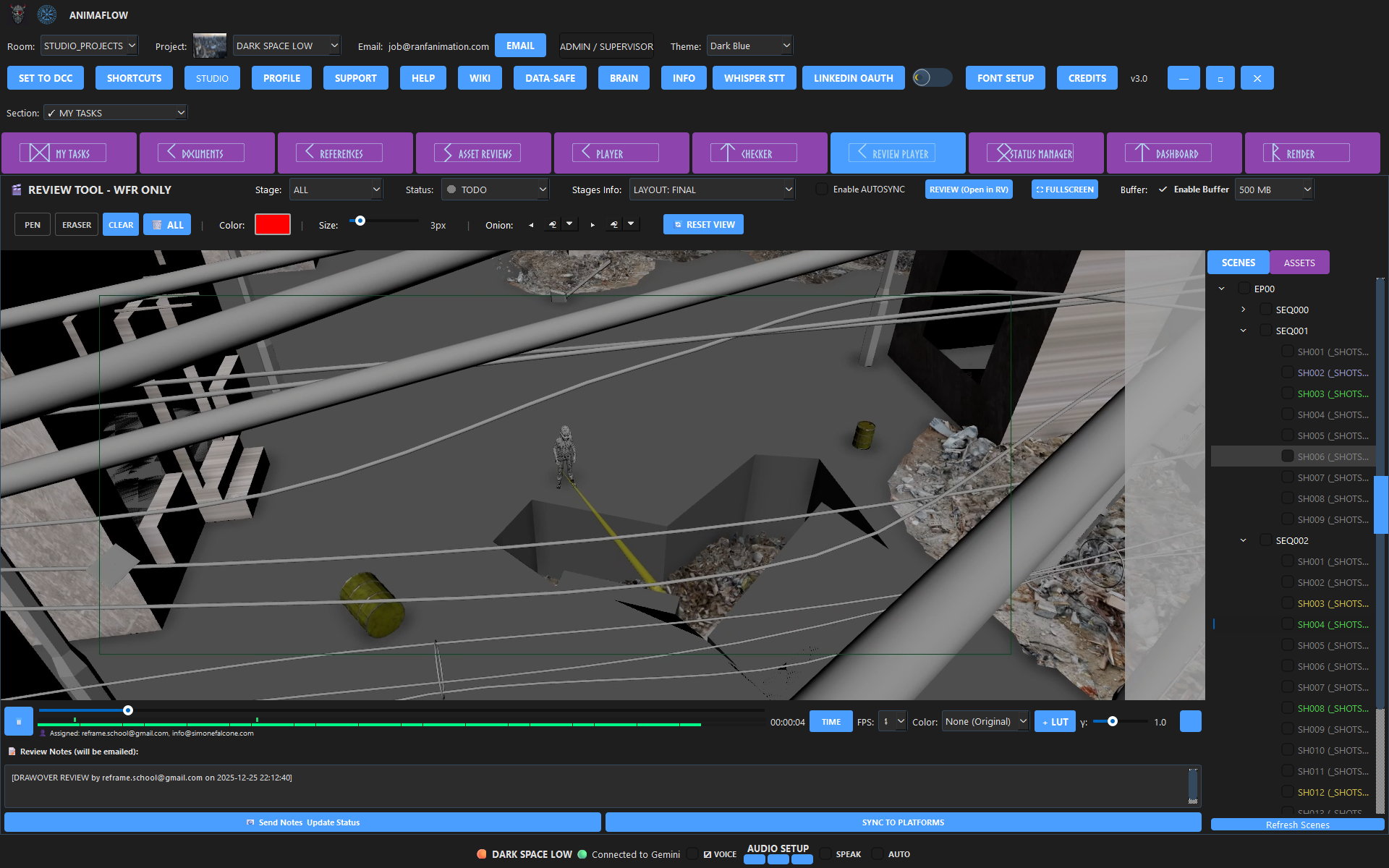This screenshot has width=1389, height=868.
Task: Click the onion previous frame arrow
Action: [x=531, y=225]
